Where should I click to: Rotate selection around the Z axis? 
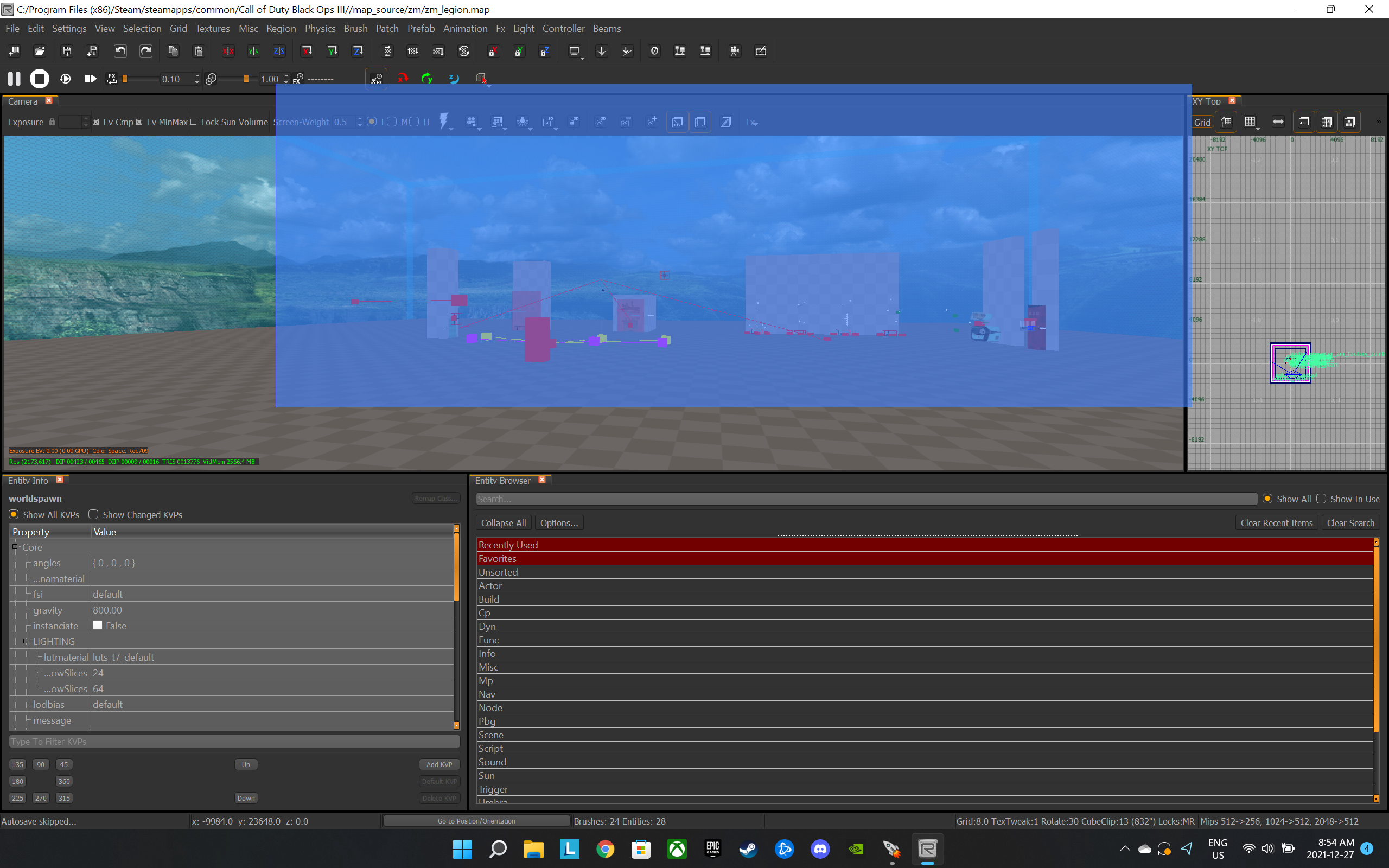358,51
